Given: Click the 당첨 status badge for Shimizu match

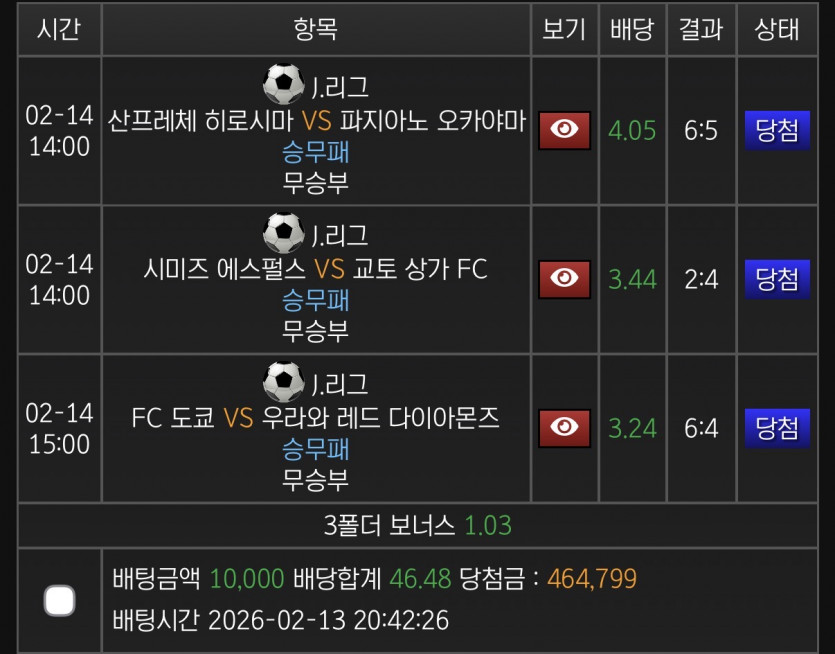Looking at the screenshot, I should point(777,279).
